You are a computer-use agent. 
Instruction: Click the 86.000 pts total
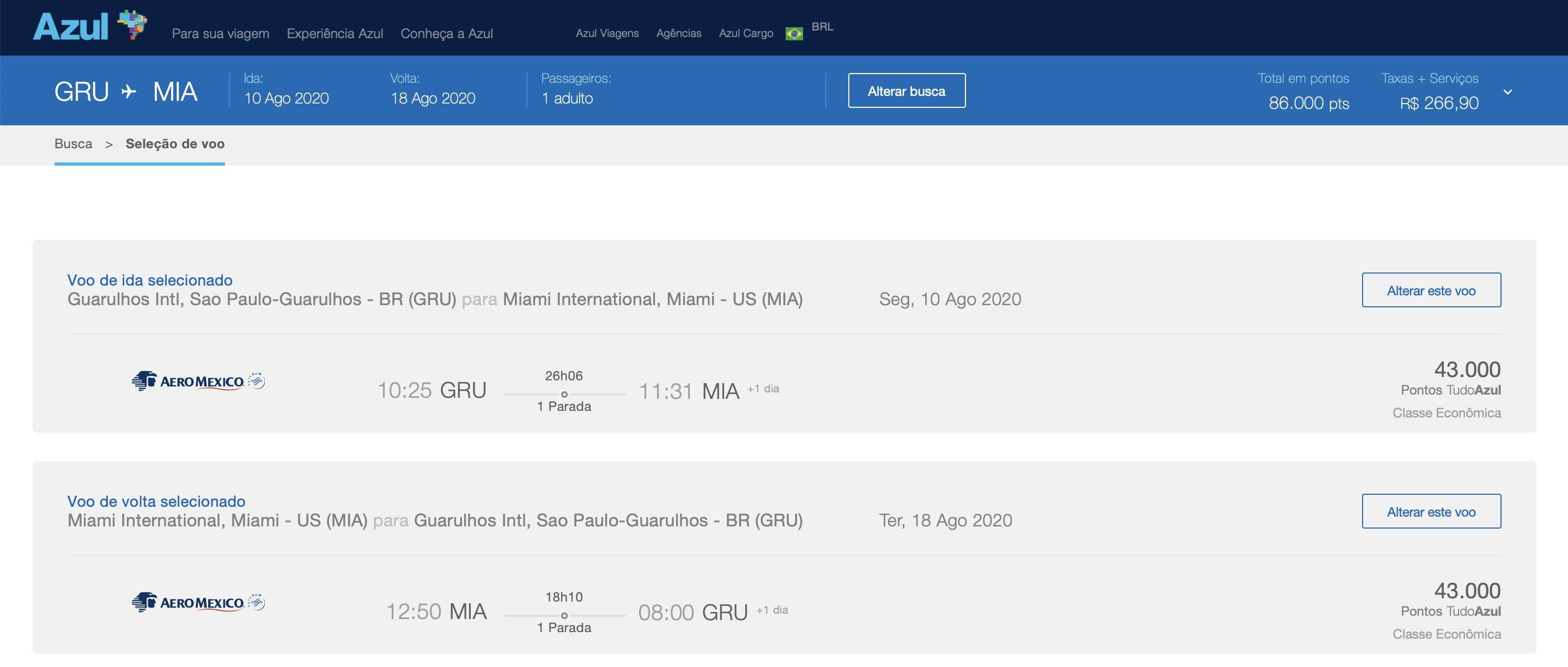tap(1309, 103)
